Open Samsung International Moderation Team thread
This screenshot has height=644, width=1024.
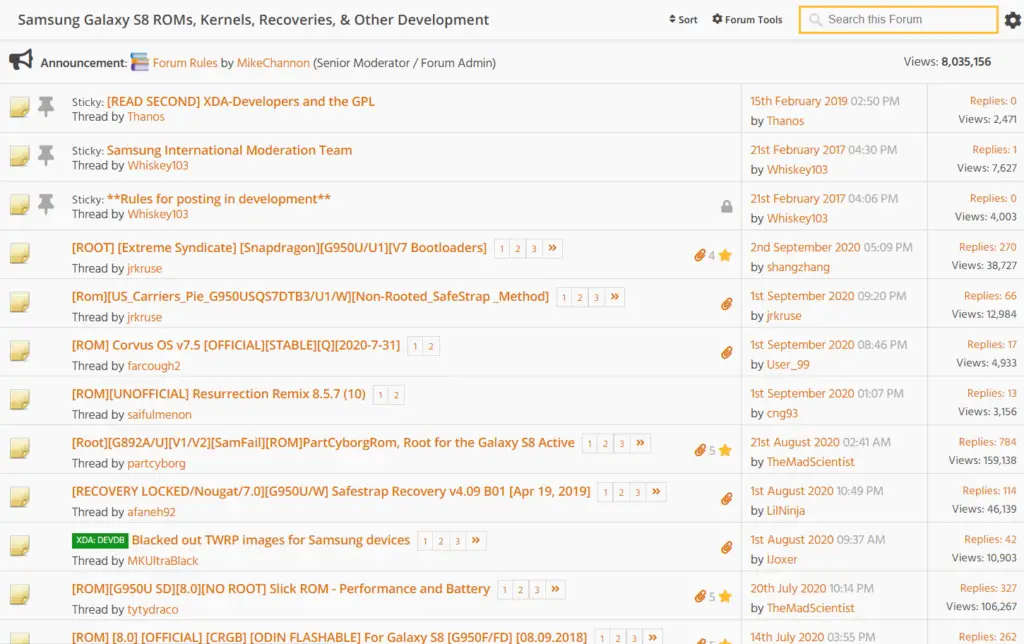click(229, 150)
